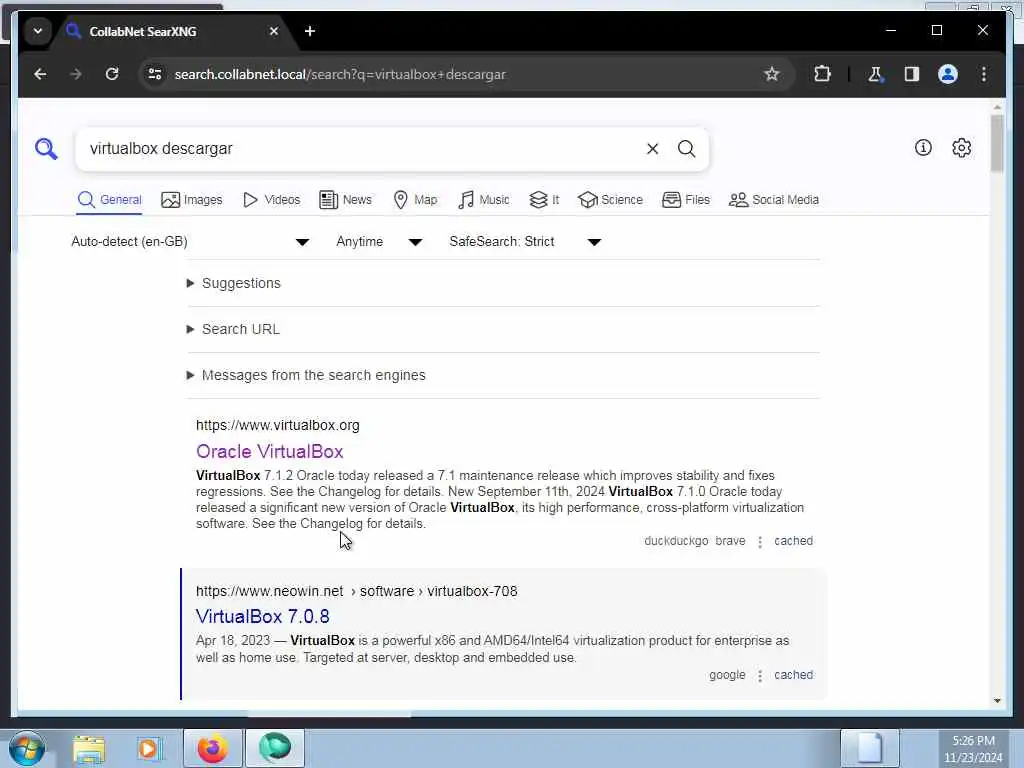Open Firefox from the taskbar

click(x=212, y=748)
